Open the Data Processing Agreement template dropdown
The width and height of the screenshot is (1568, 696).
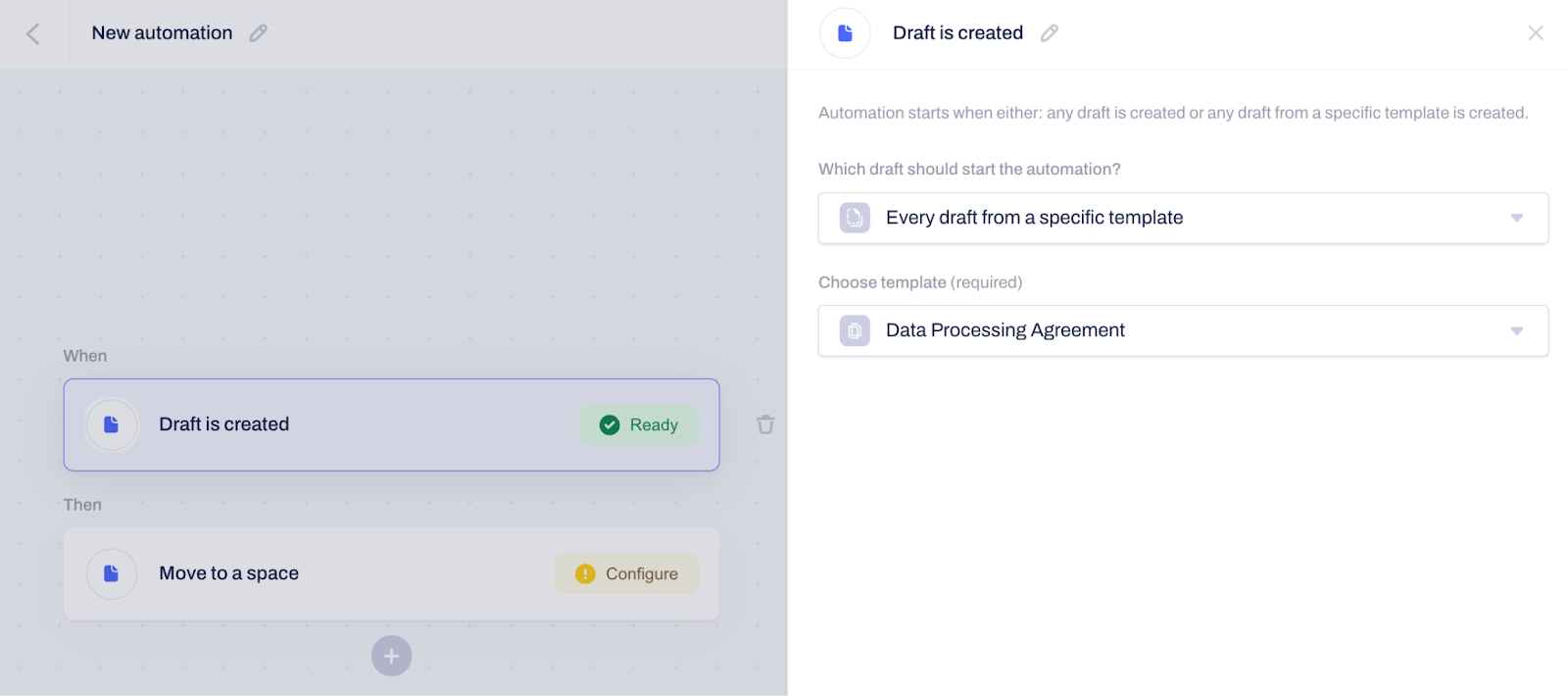coord(1183,330)
